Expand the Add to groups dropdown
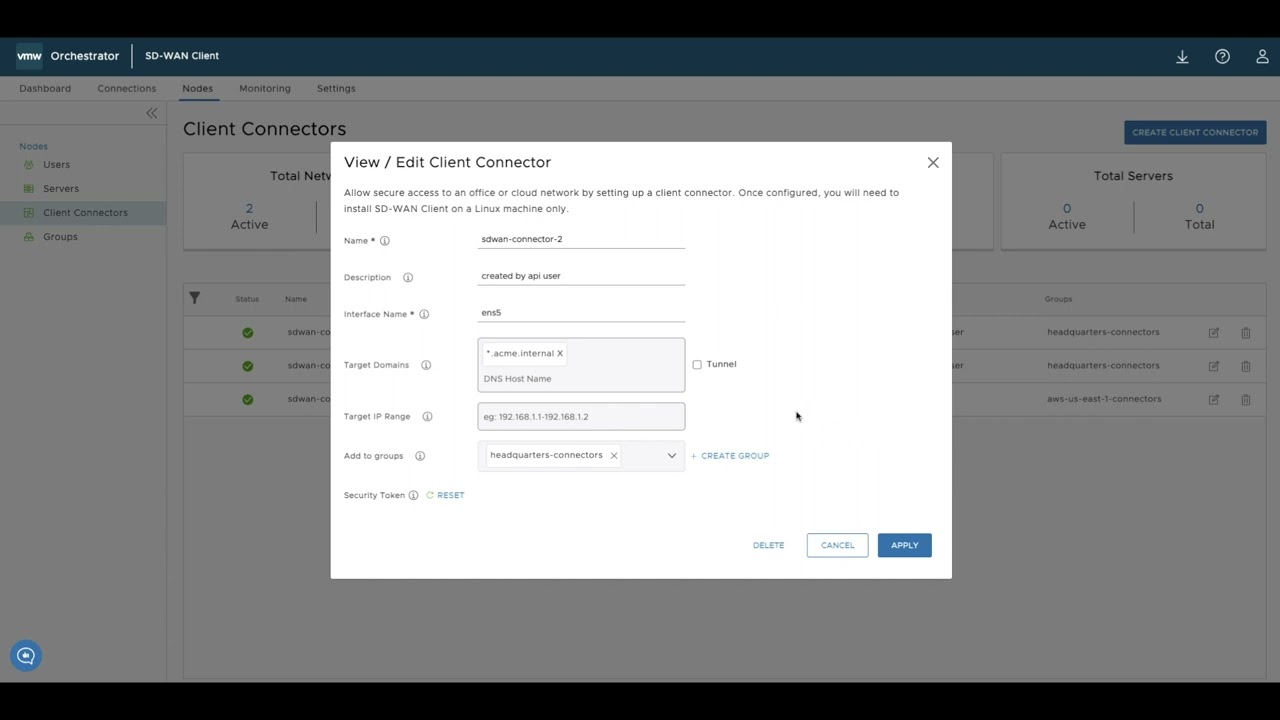1280x720 pixels. (672, 456)
